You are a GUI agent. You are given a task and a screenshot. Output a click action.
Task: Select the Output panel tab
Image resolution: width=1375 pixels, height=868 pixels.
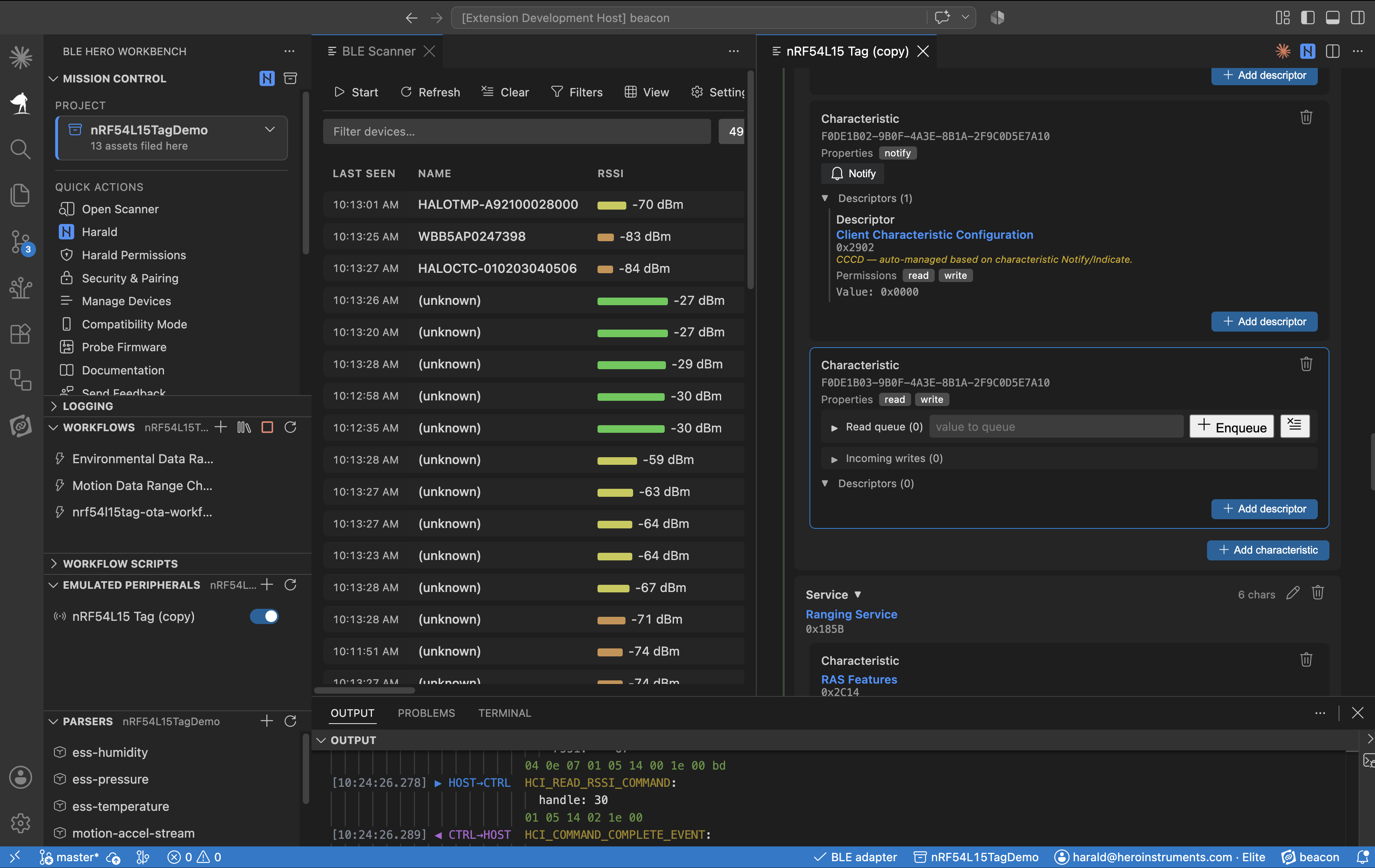pos(352,713)
